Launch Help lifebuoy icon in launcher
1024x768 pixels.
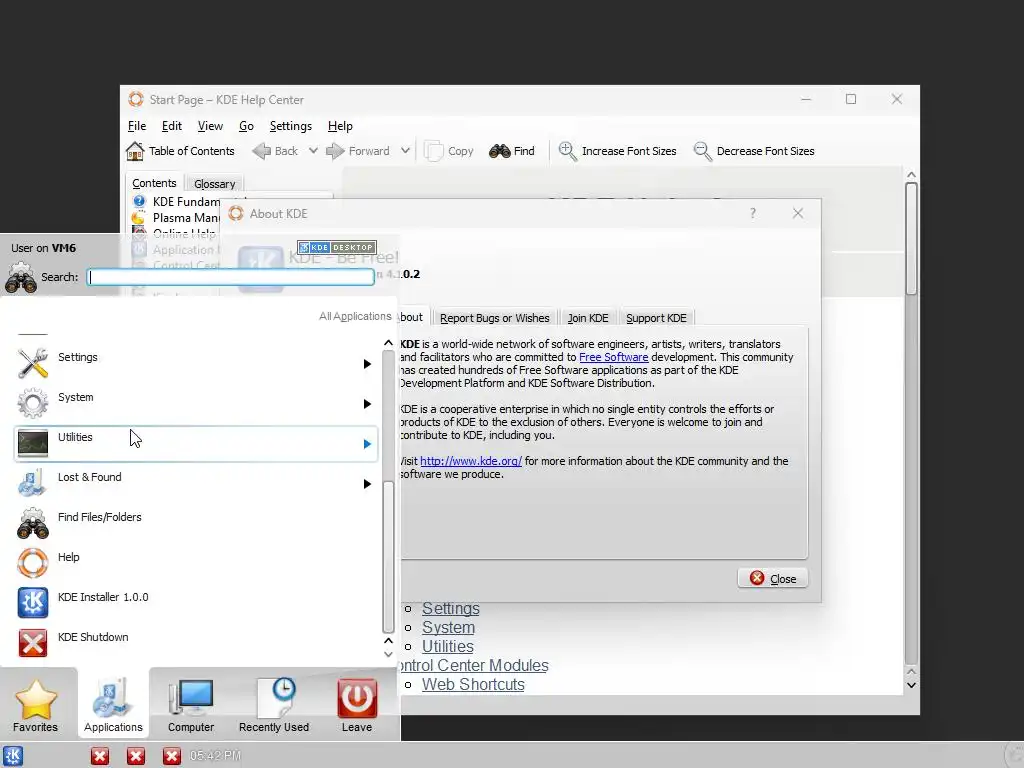(33, 563)
